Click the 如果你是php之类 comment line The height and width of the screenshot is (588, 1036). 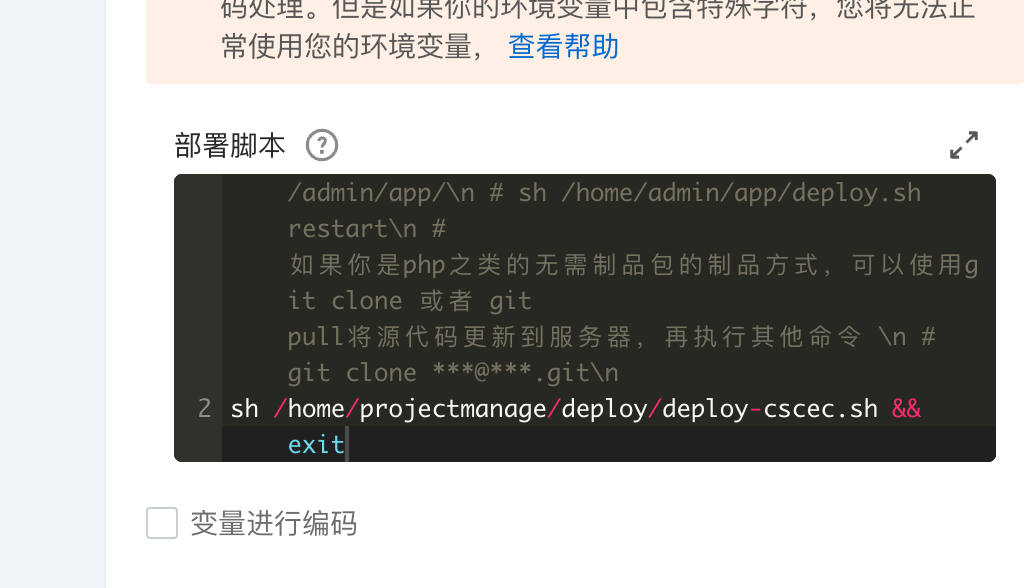(x=634, y=265)
